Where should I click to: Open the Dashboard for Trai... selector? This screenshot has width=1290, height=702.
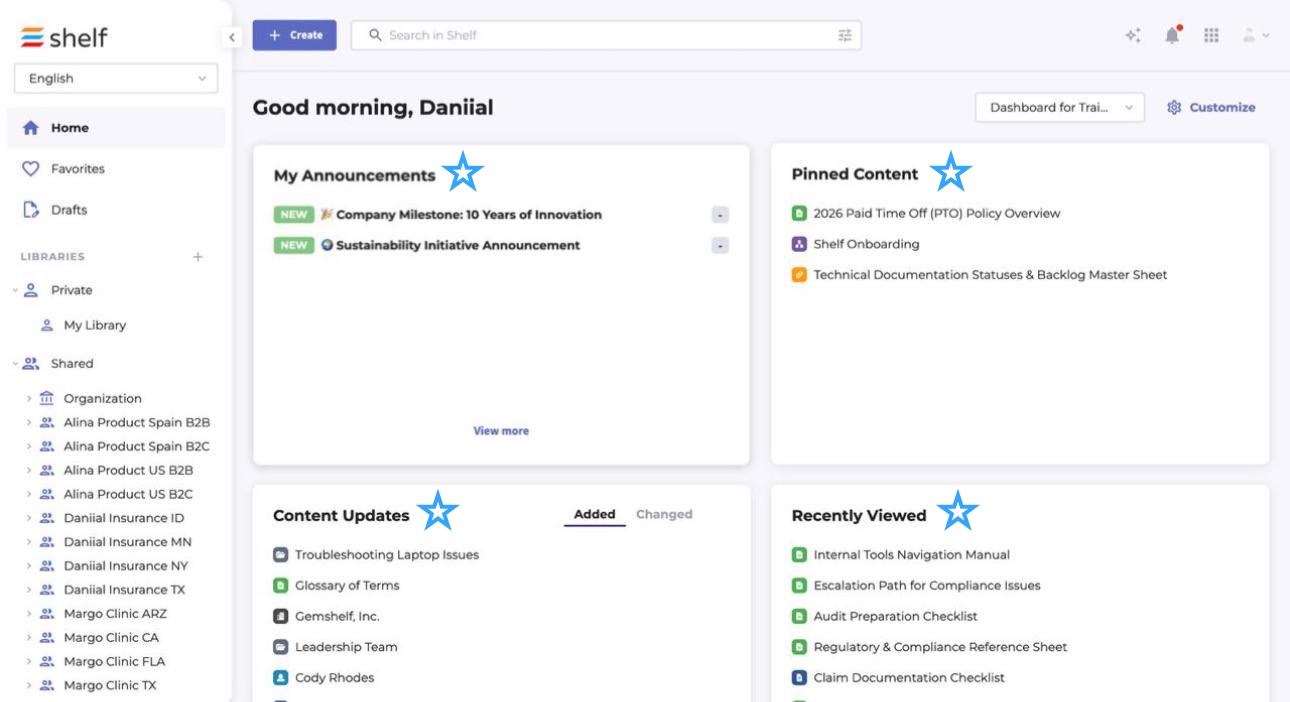point(1060,108)
